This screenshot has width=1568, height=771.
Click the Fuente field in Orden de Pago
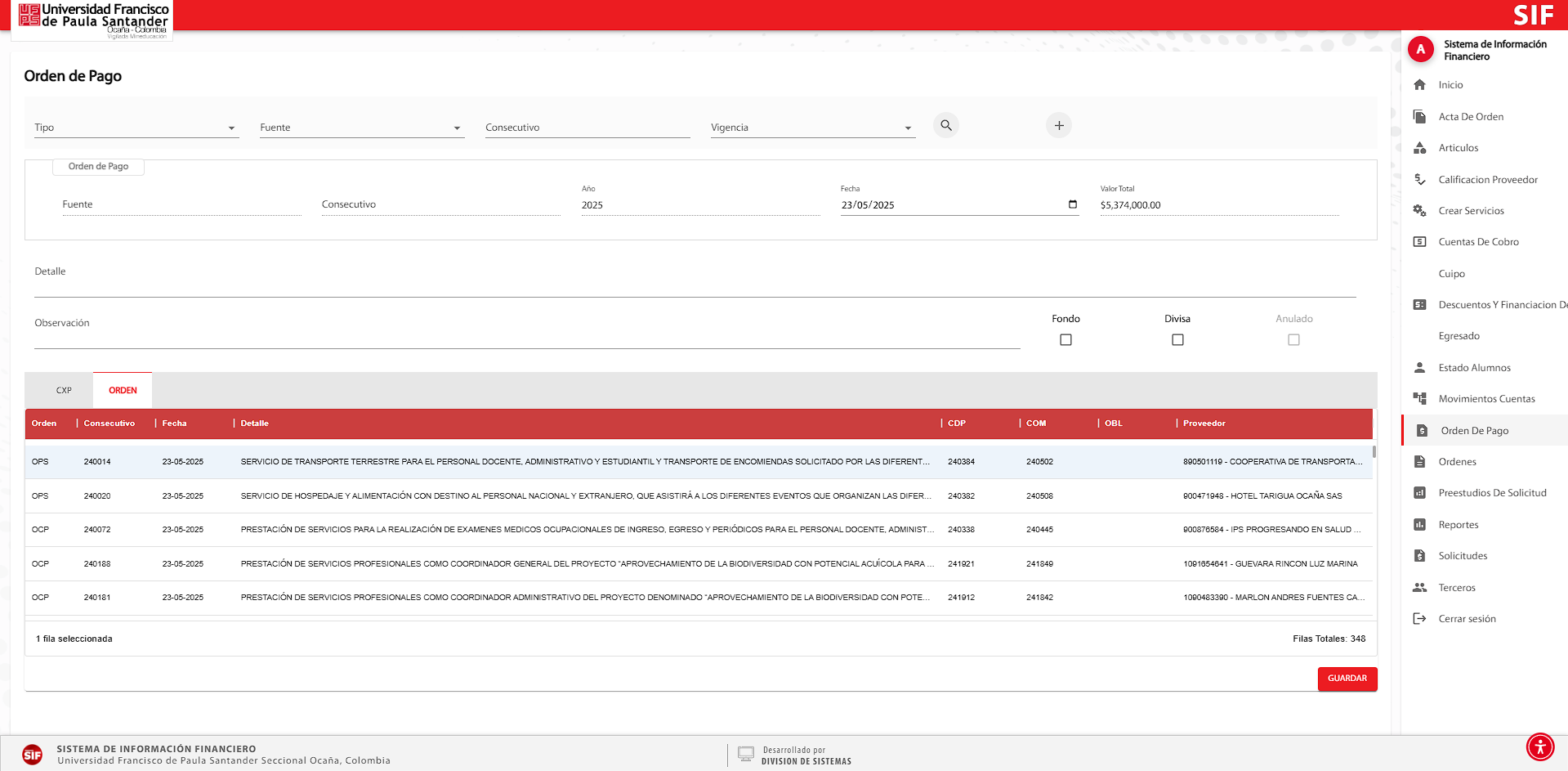pos(181,204)
